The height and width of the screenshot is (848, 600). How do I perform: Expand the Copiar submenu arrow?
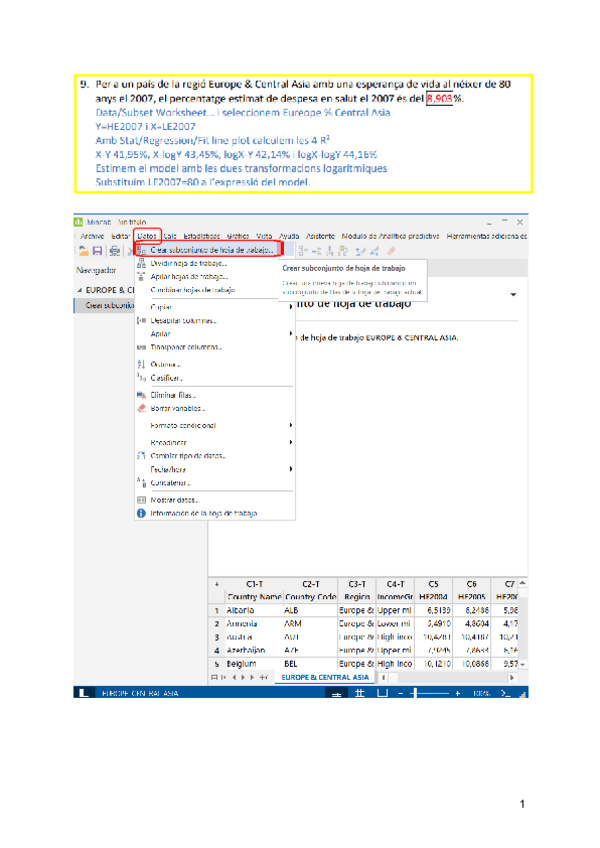point(291,307)
